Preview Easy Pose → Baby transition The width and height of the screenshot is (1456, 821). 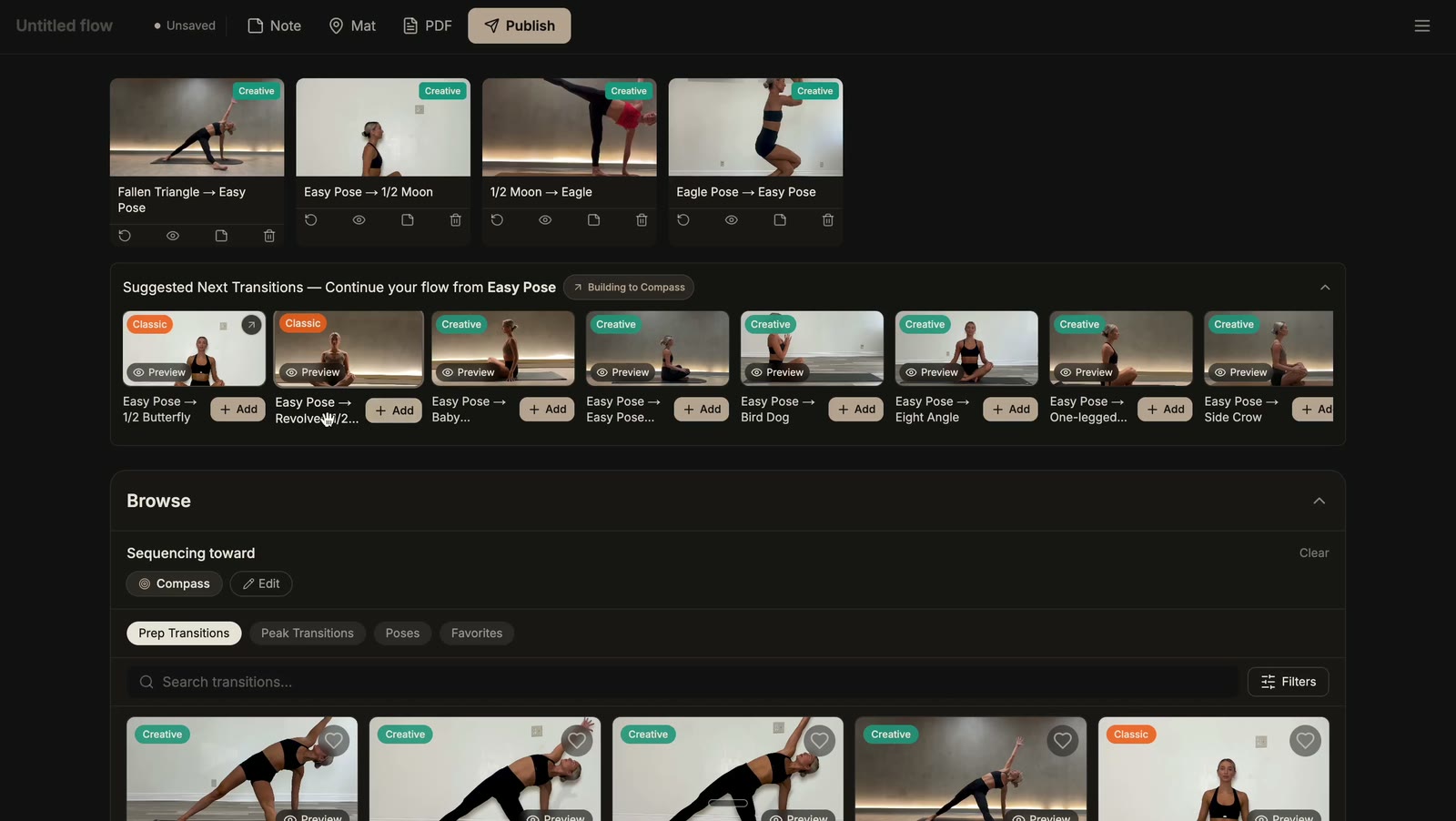pos(468,372)
